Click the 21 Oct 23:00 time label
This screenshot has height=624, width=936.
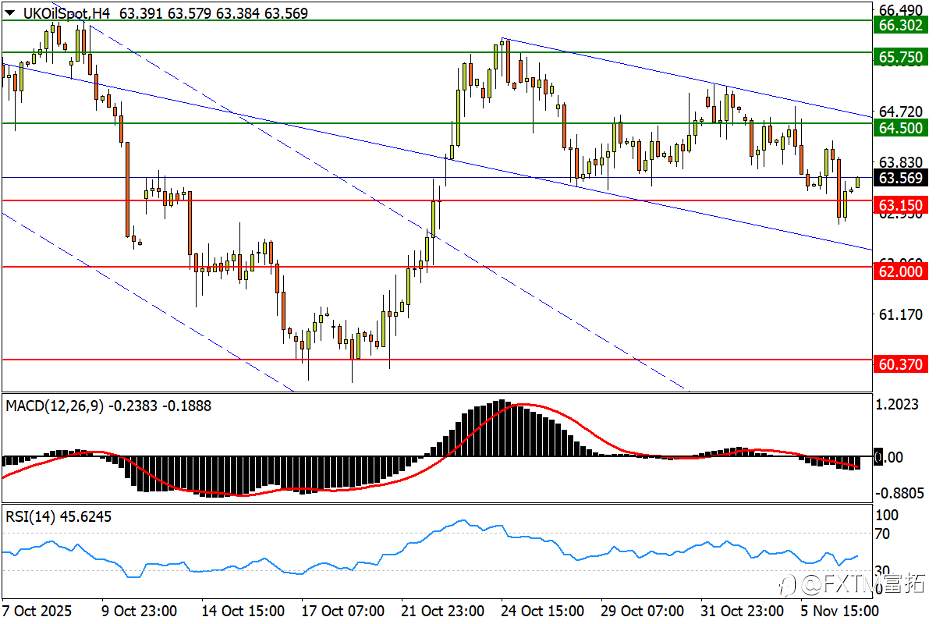(x=442, y=611)
